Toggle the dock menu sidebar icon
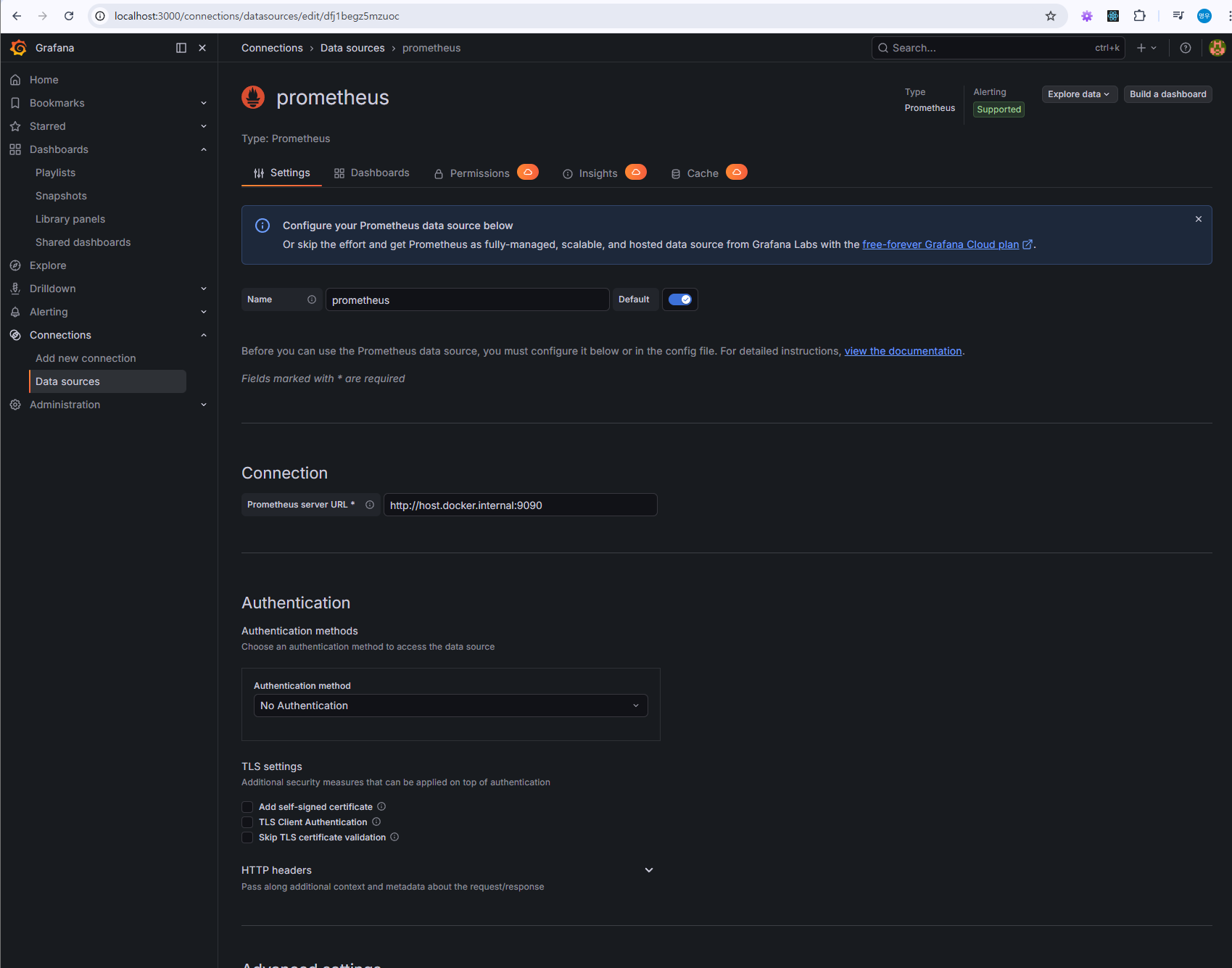This screenshot has height=968, width=1232. click(181, 48)
